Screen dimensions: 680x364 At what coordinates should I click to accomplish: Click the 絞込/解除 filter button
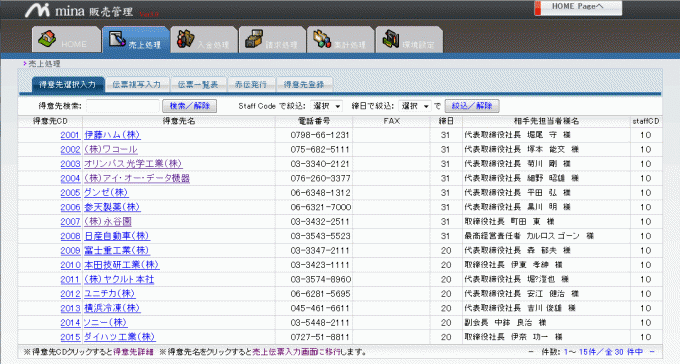pyautogui.click(x=472, y=106)
